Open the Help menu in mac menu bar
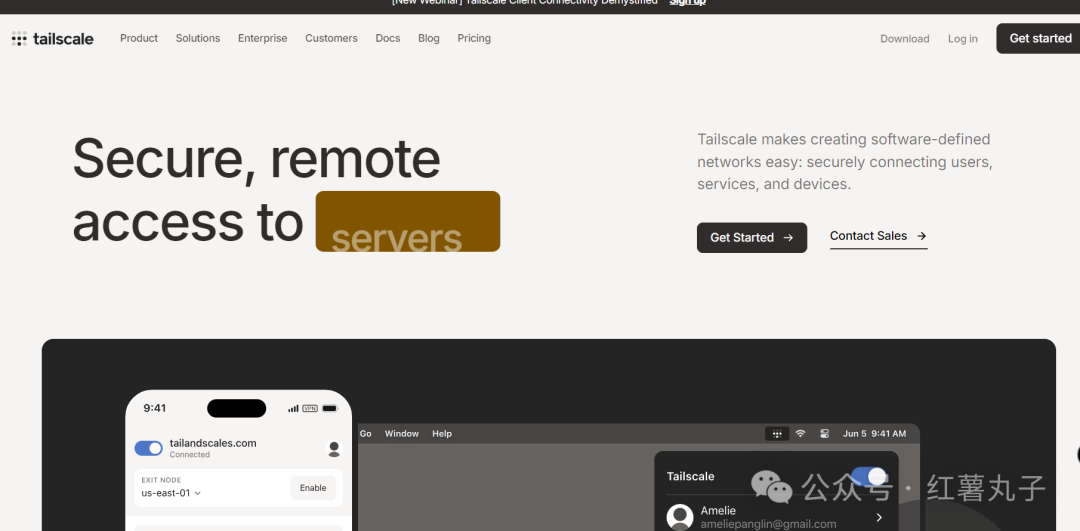Screen dimensions: 1080x531 pyautogui.click(x=442, y=434)
